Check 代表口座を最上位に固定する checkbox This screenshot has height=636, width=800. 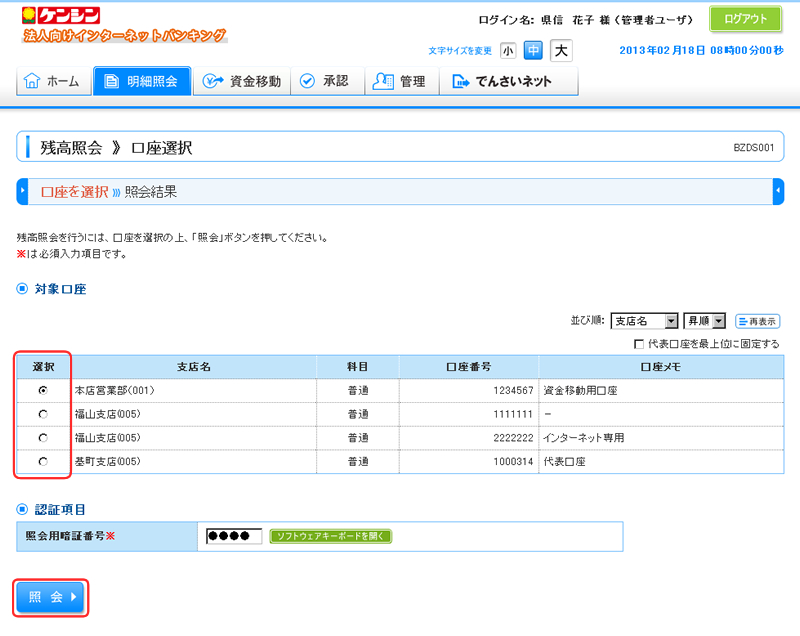[639, 344]
